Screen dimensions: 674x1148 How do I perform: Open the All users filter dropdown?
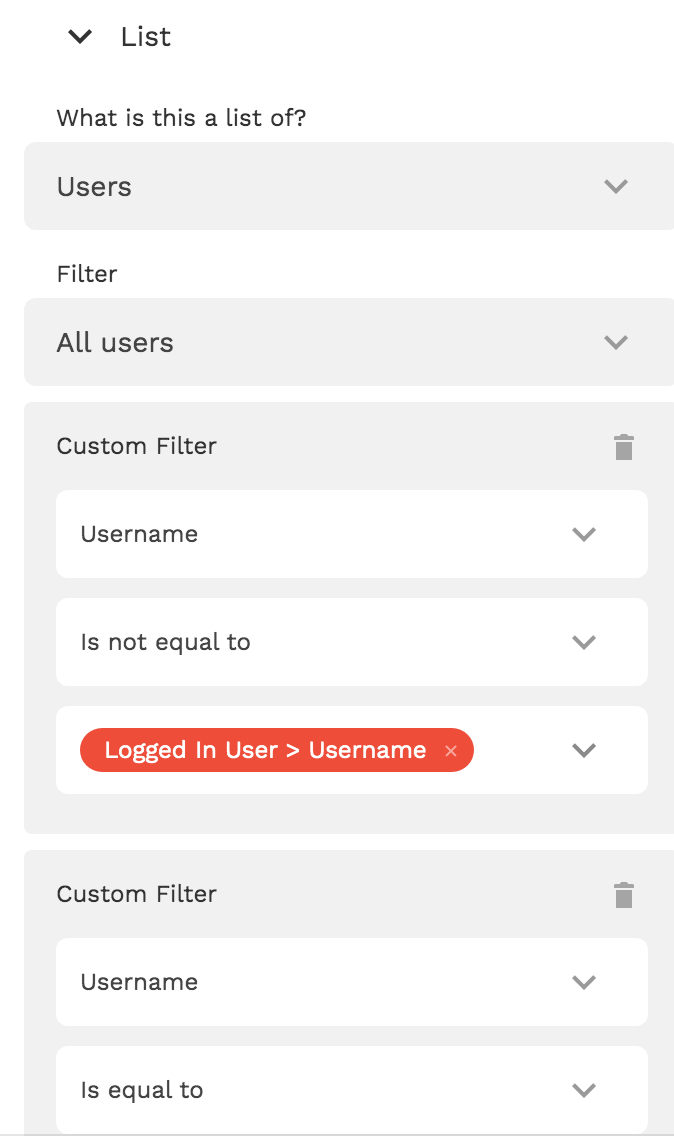(x=300, y=343)
